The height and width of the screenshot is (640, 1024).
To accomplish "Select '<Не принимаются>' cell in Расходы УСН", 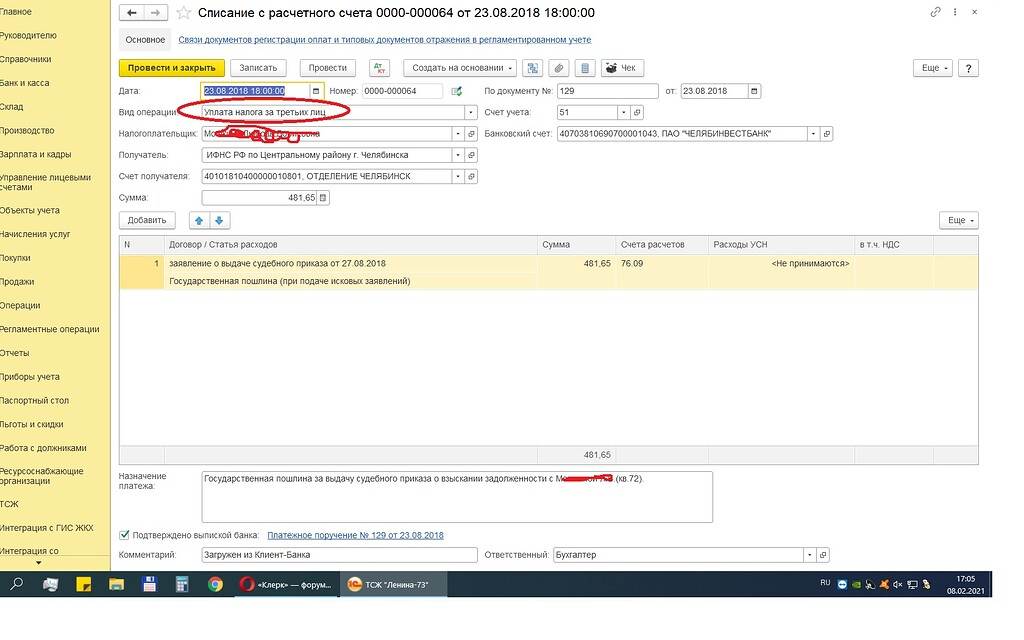I will click(x=781, y=264).
